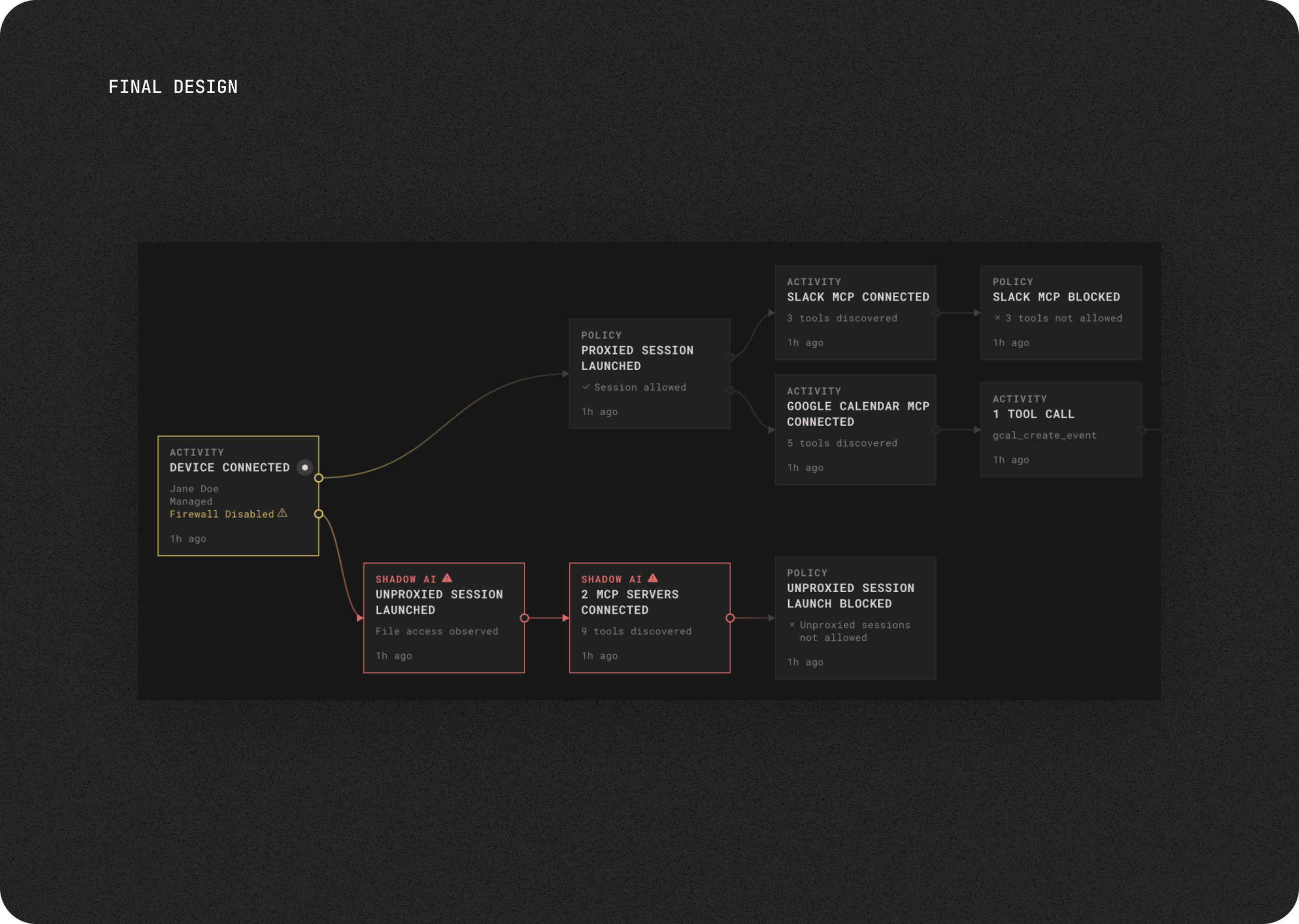This screenshot has height=924, width=1299.
Task: Select the Google Calendar MCP Connected node
Action: click(855, 430)
